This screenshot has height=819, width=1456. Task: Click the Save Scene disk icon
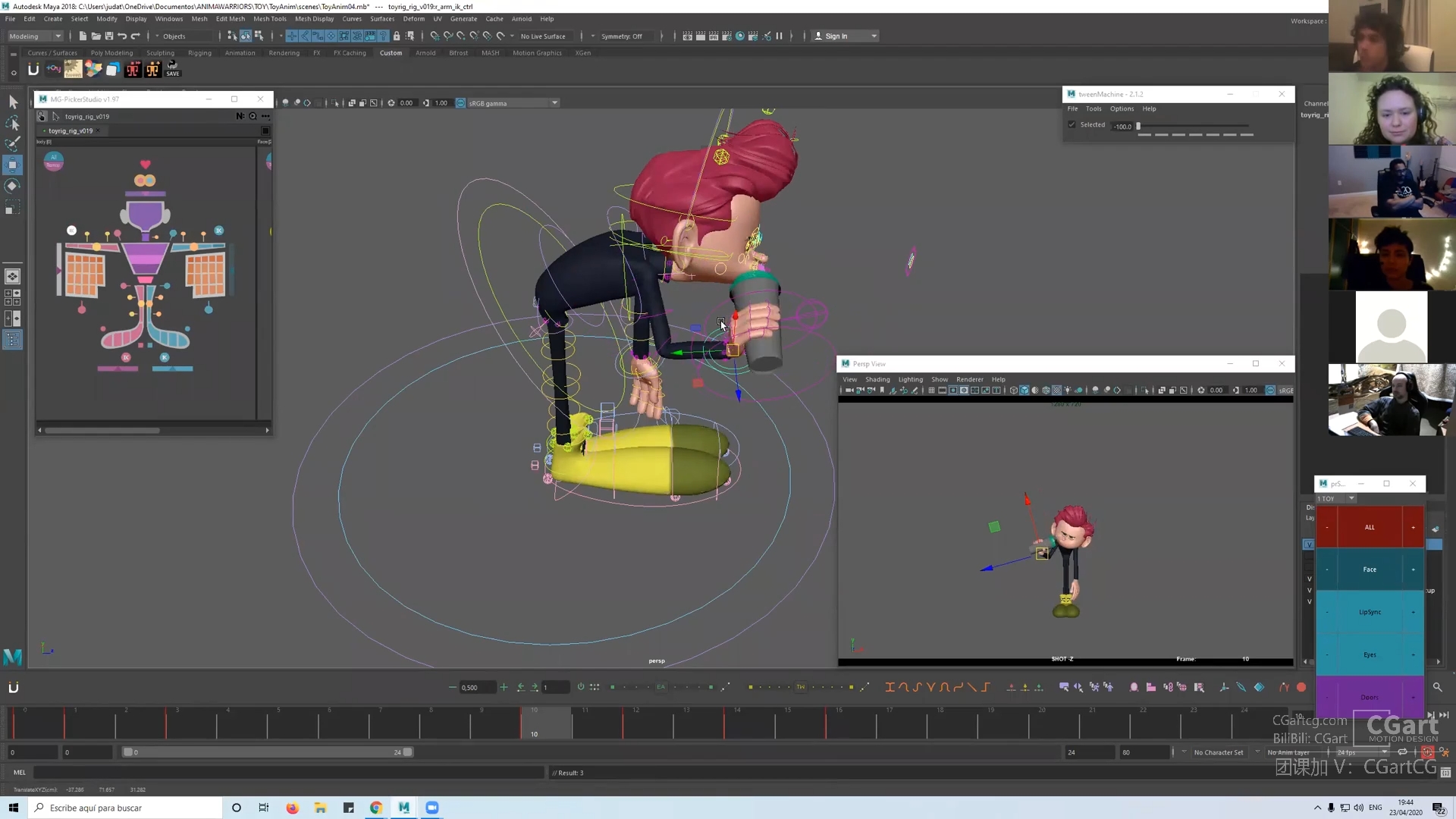pyautogui.click(x=108, y=36)
